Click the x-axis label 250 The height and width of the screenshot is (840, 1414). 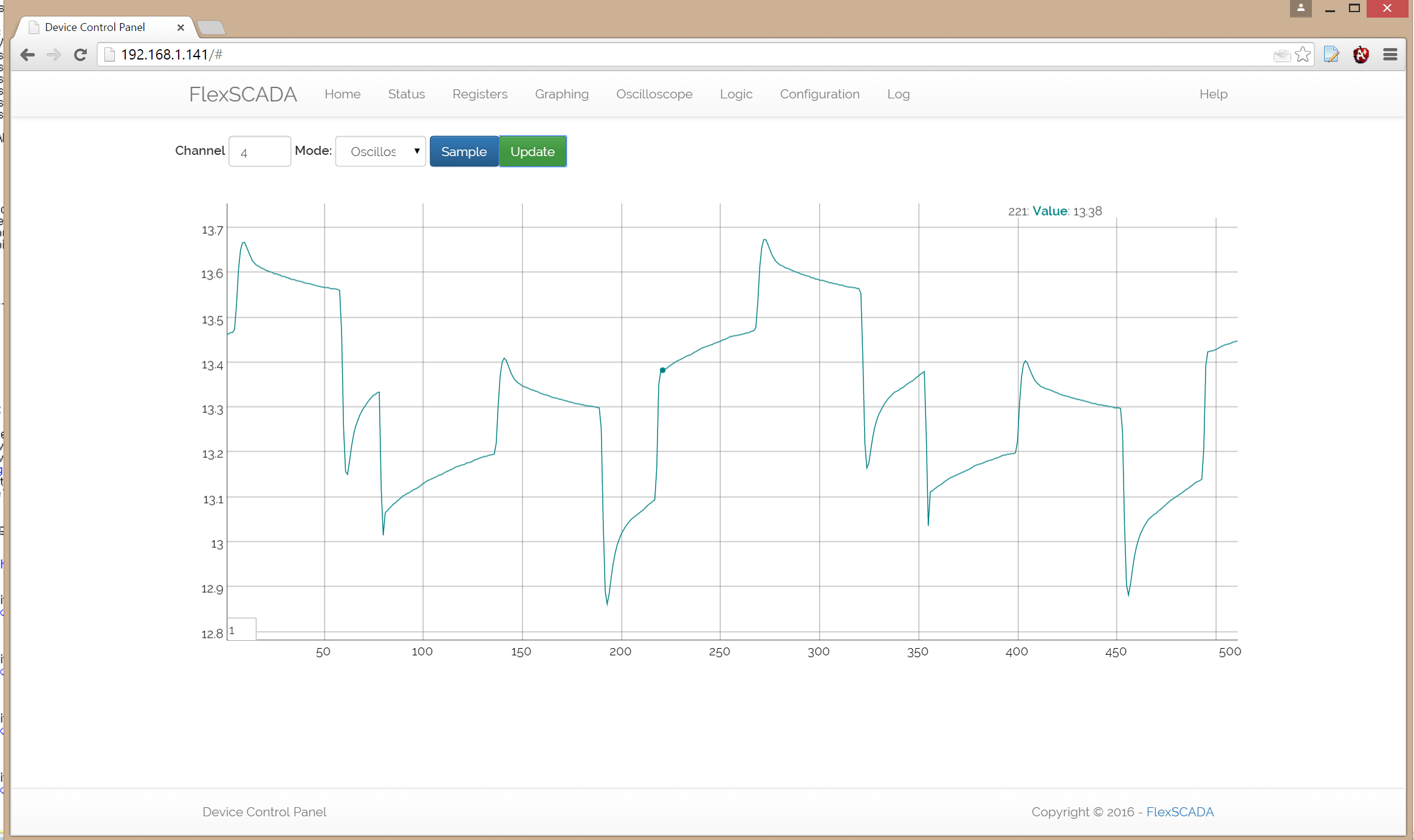click(x=719, y=652)
